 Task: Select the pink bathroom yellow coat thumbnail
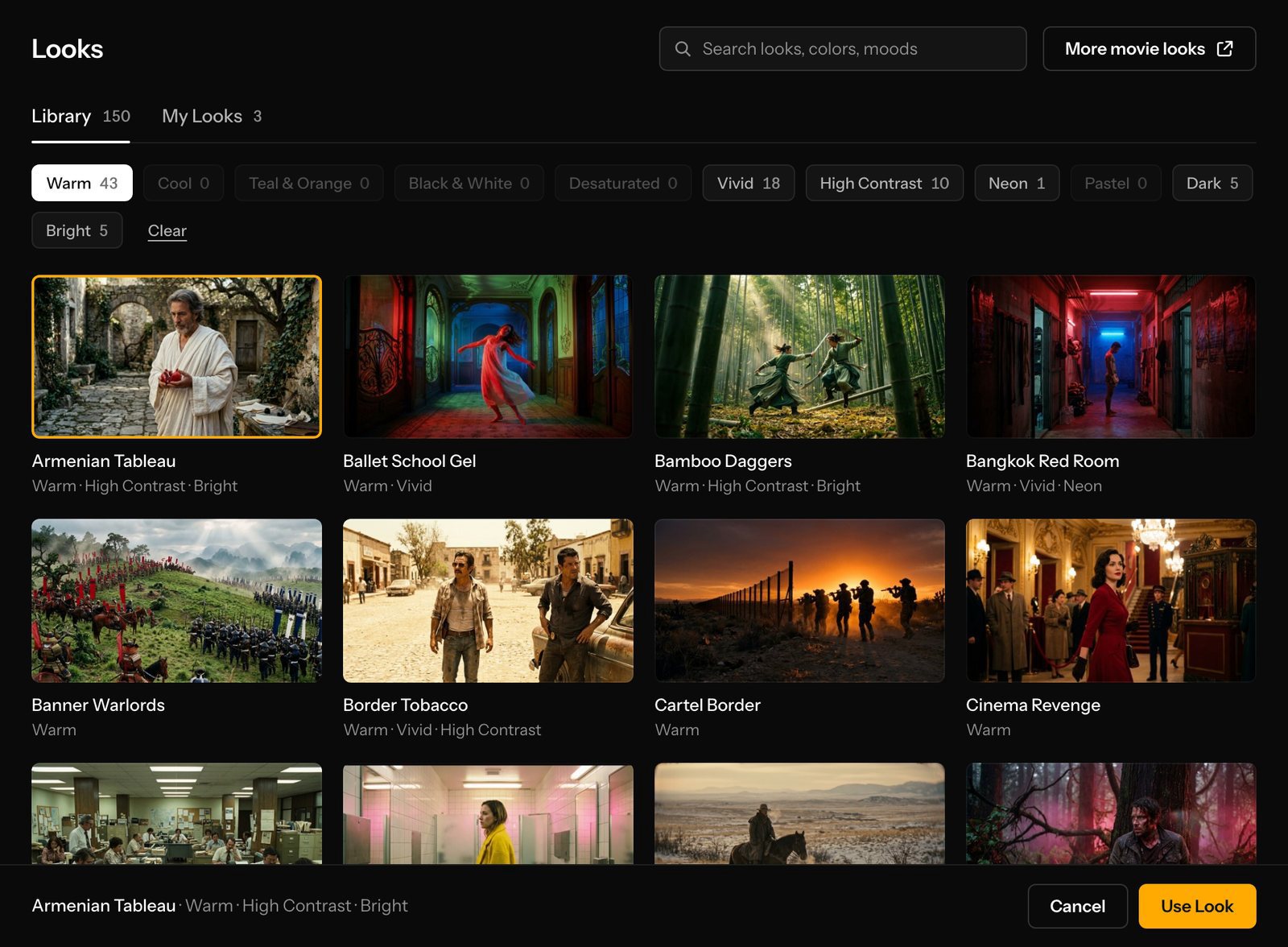tap(488, 813)
